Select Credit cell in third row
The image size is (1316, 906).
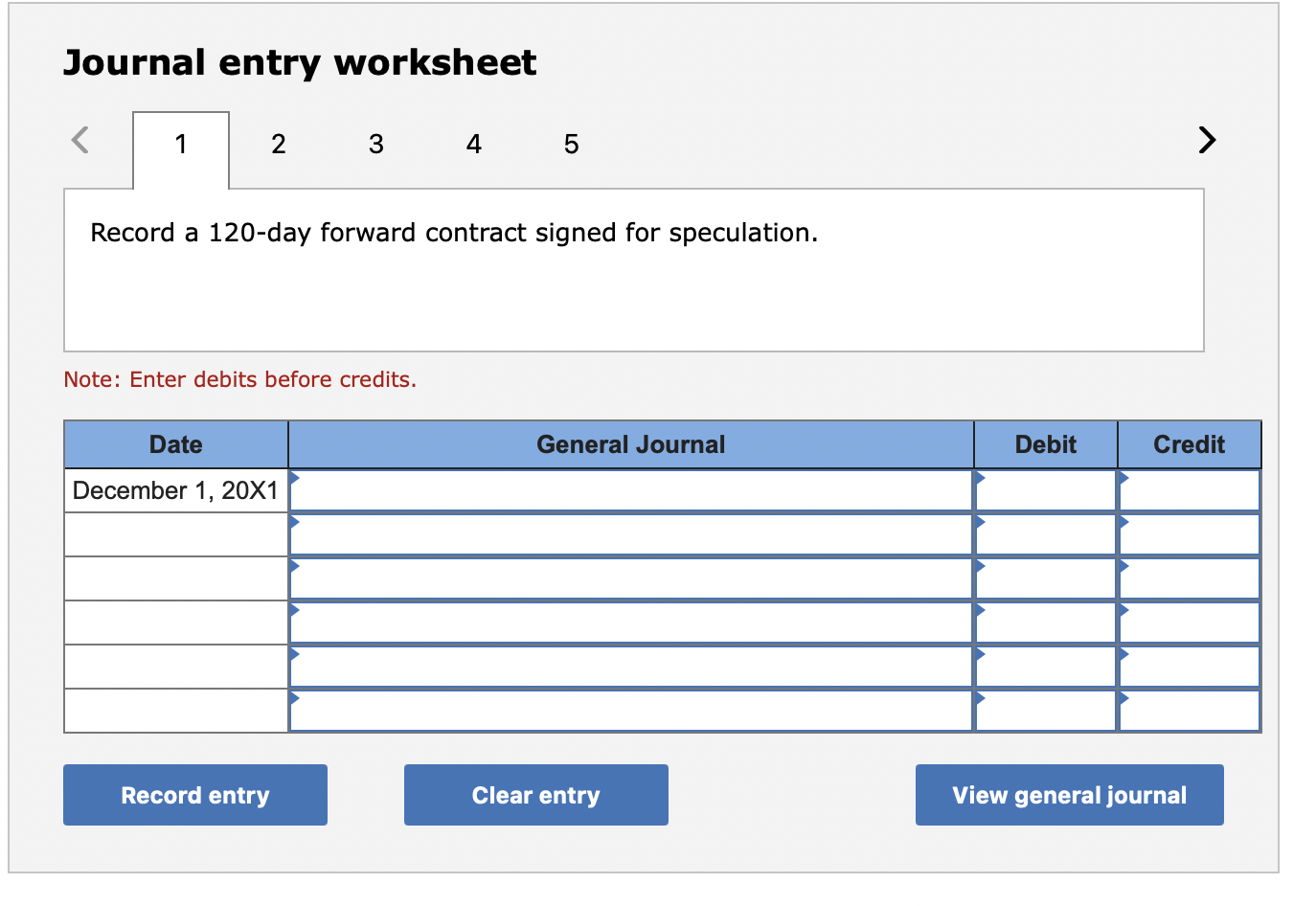point(1190,578)
